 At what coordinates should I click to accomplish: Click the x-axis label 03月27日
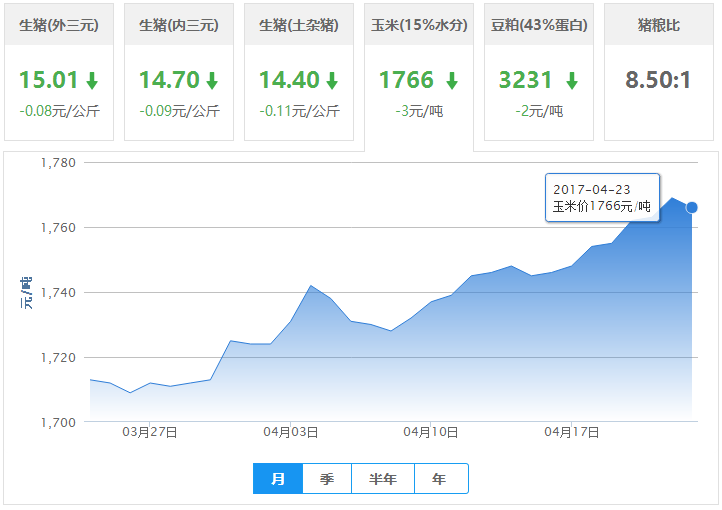150,432
